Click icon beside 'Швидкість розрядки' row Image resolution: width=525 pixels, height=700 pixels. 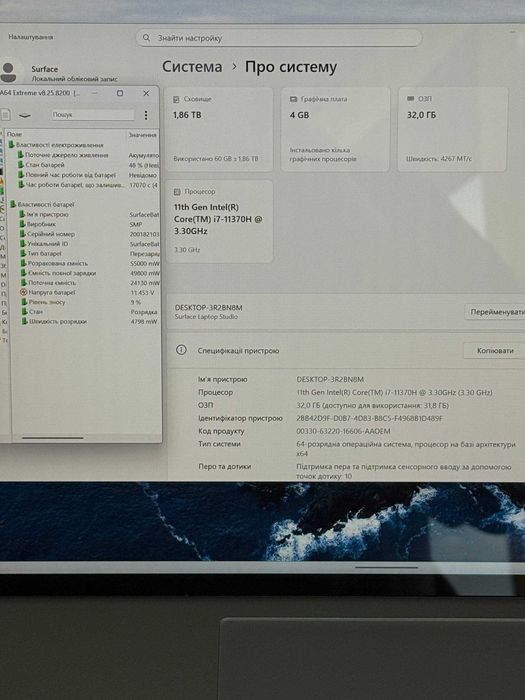(25, 321)
